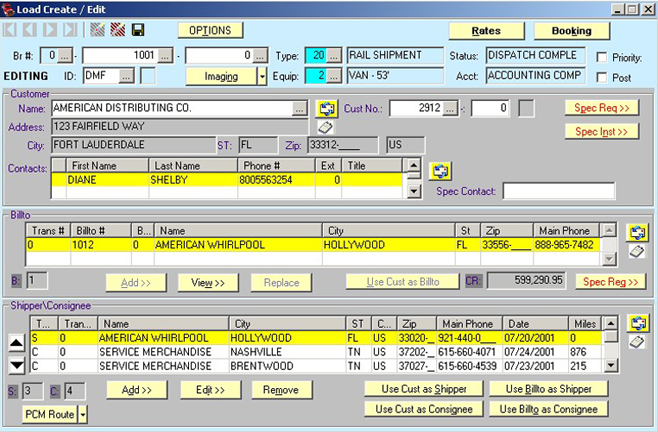Open lookup next to 1001 field

(165, 56)
